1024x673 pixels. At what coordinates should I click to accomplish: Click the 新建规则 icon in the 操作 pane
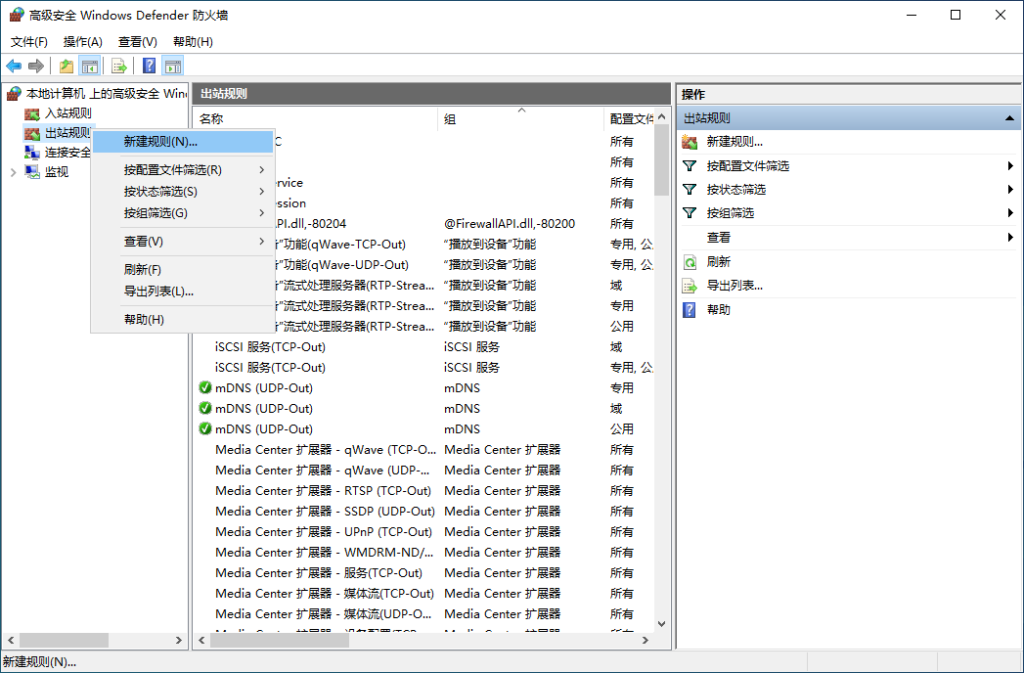[x=687, y=140]
